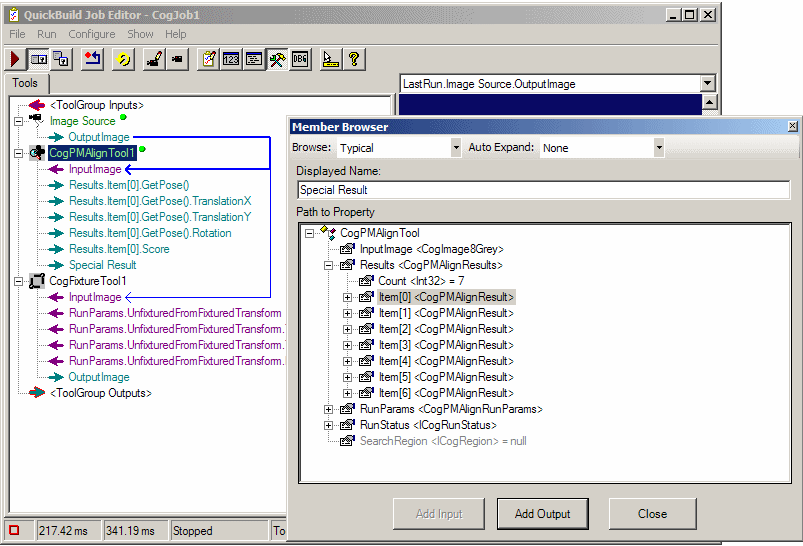Click the floating windows toolbar icon
This screenshot has height=546, width=803.
pos(61,59)
